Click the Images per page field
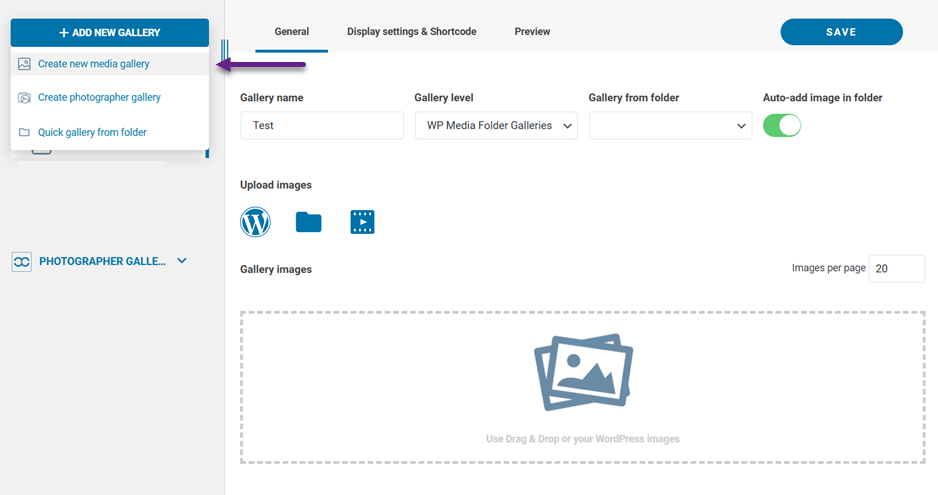 [896, 269]
